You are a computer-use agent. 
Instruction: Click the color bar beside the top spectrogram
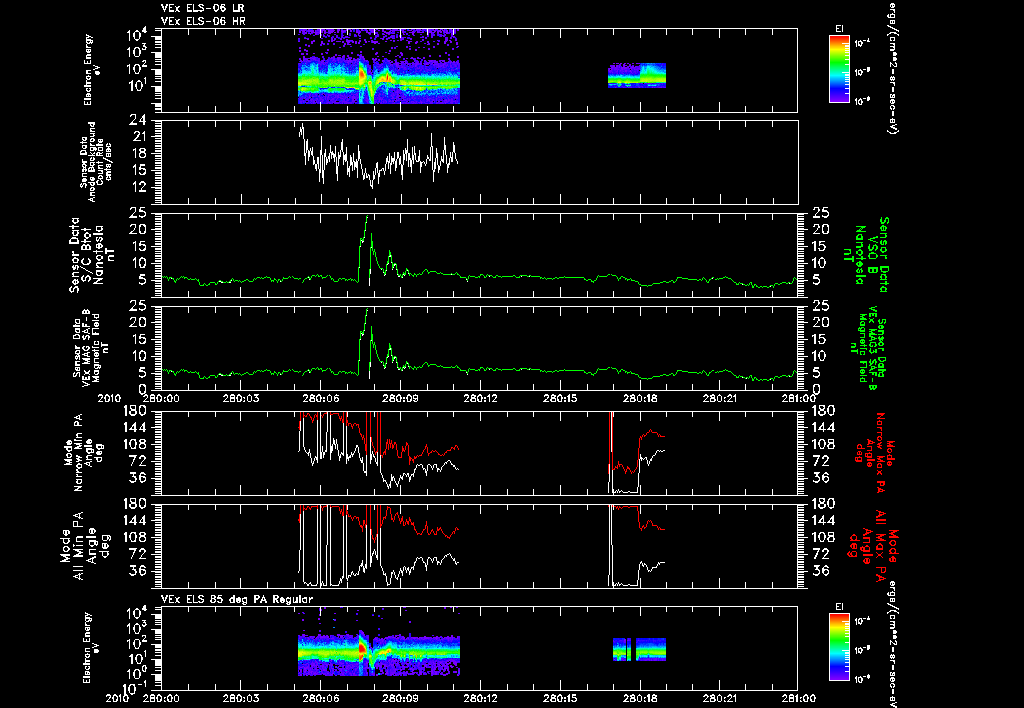pyautogui.click(x=839, y=69)
